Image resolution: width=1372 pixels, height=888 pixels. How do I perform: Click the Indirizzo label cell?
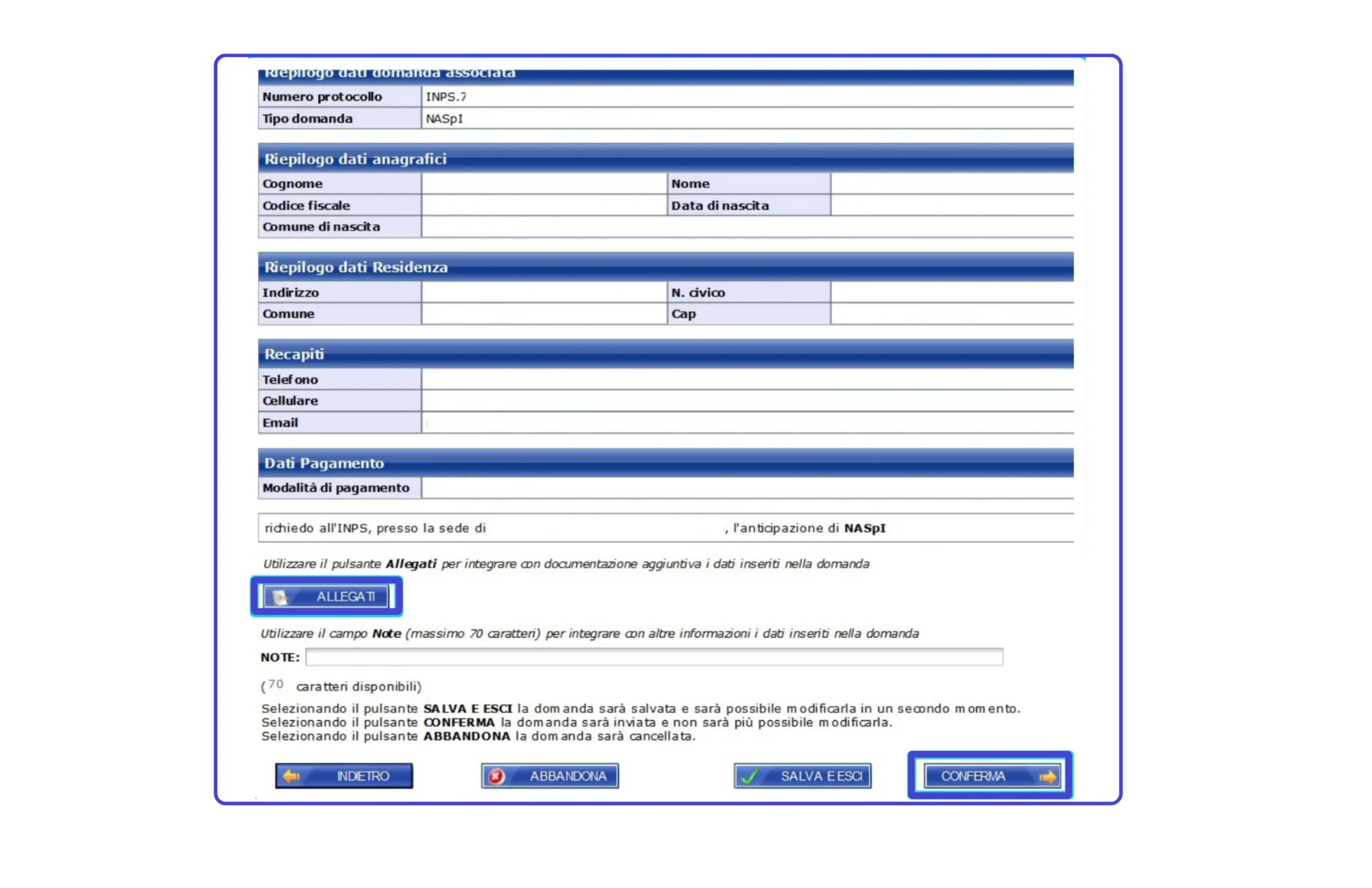339,292
